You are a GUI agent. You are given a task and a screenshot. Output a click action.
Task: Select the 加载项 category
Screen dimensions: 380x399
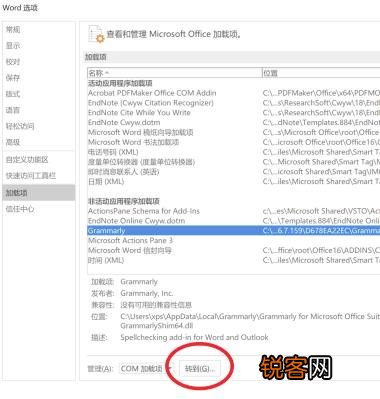38,193
